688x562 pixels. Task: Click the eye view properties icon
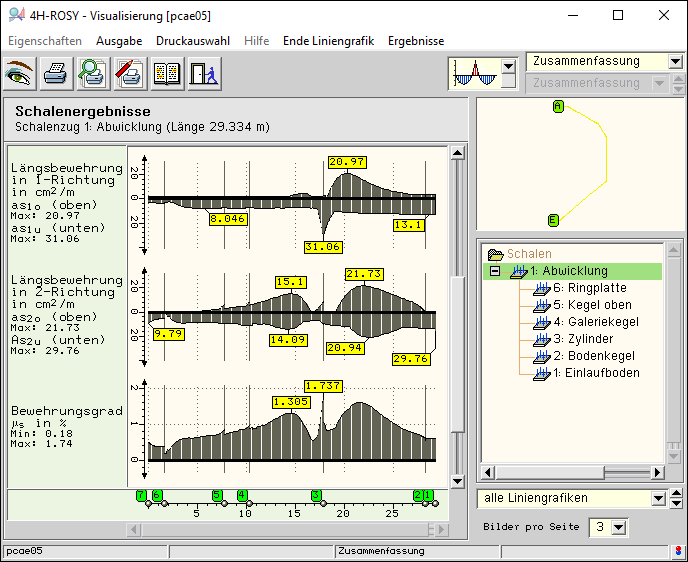pyautogui.click(x=20, y=73)
